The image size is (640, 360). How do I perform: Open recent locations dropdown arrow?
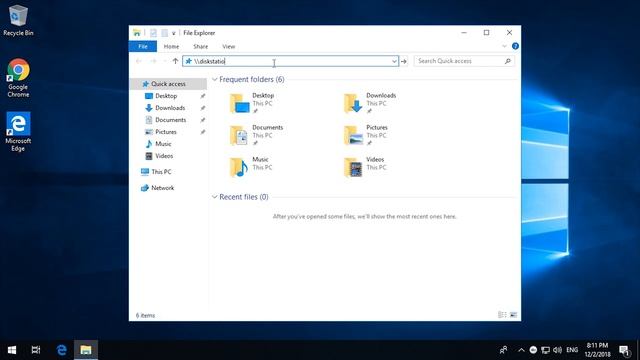click(164, 61)
